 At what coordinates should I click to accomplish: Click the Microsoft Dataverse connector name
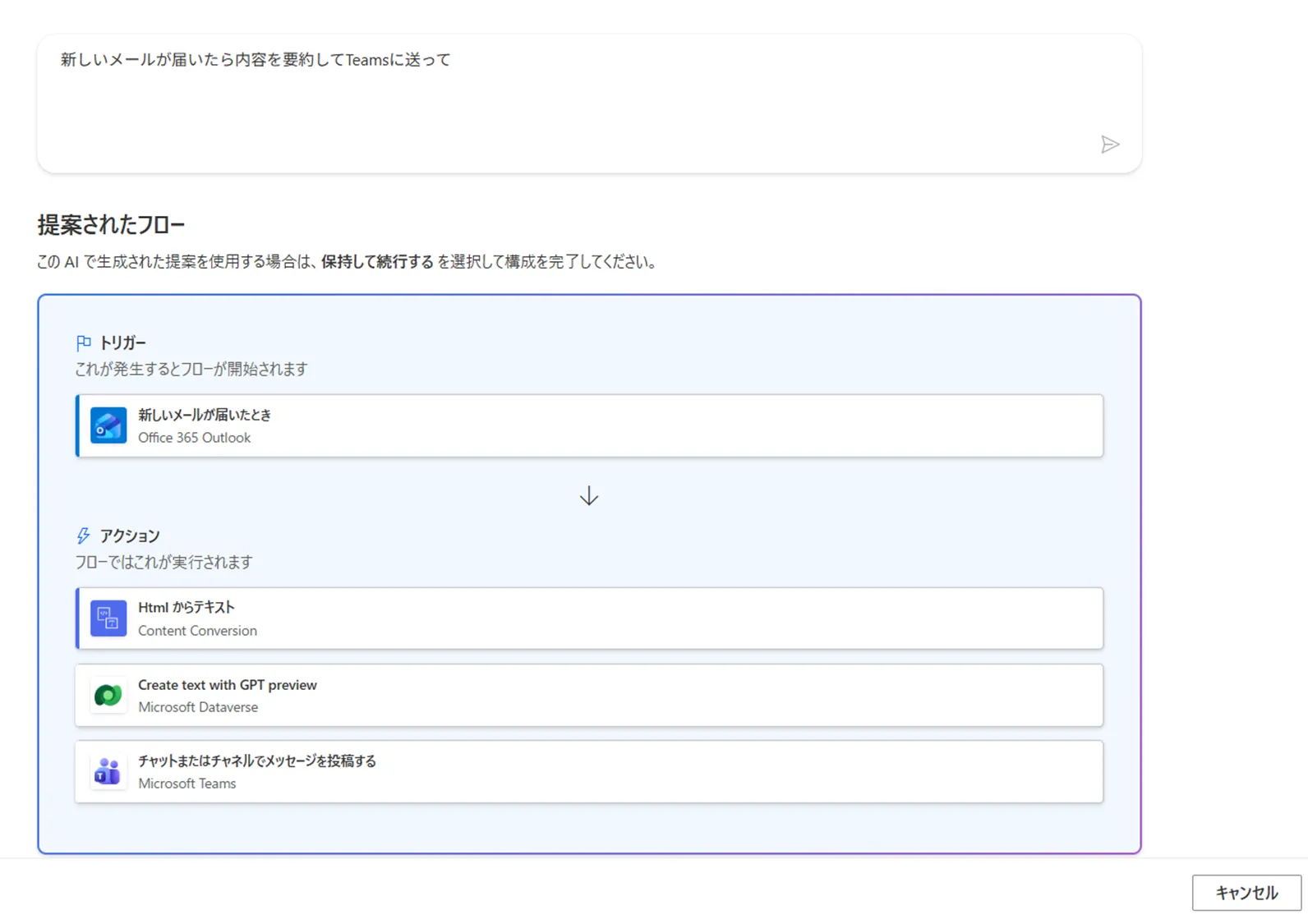point(198,707)
